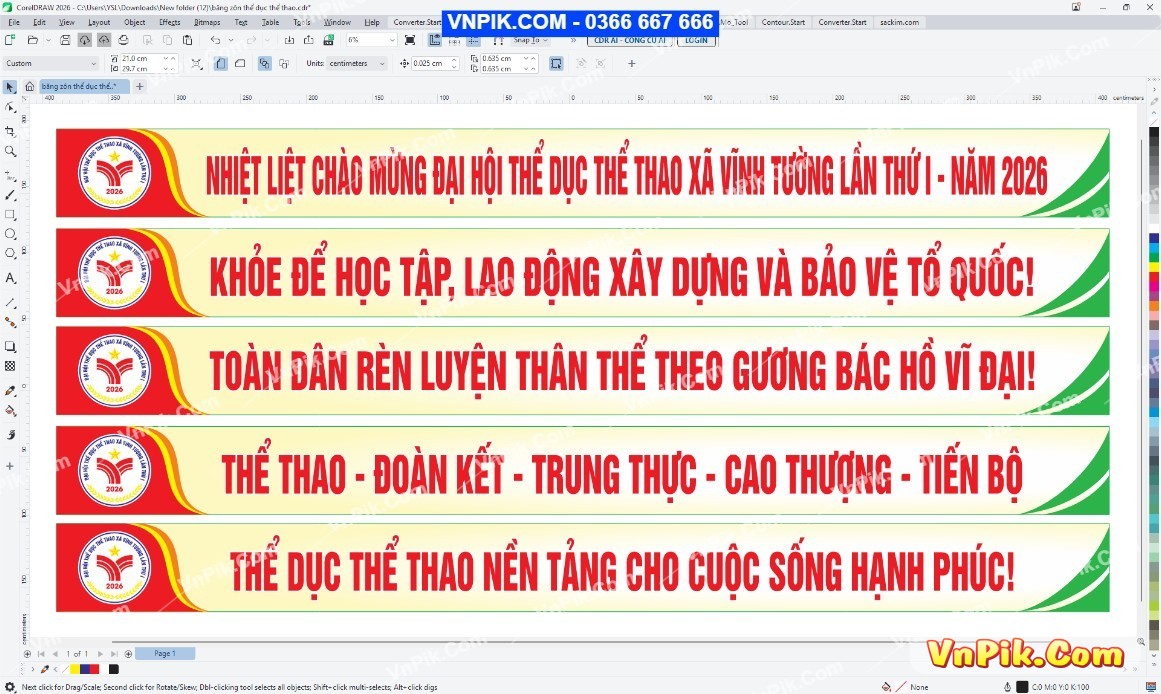Toggle the rulers display button
The height and width of the screenshot is (694, 1161).
(435, 40)
